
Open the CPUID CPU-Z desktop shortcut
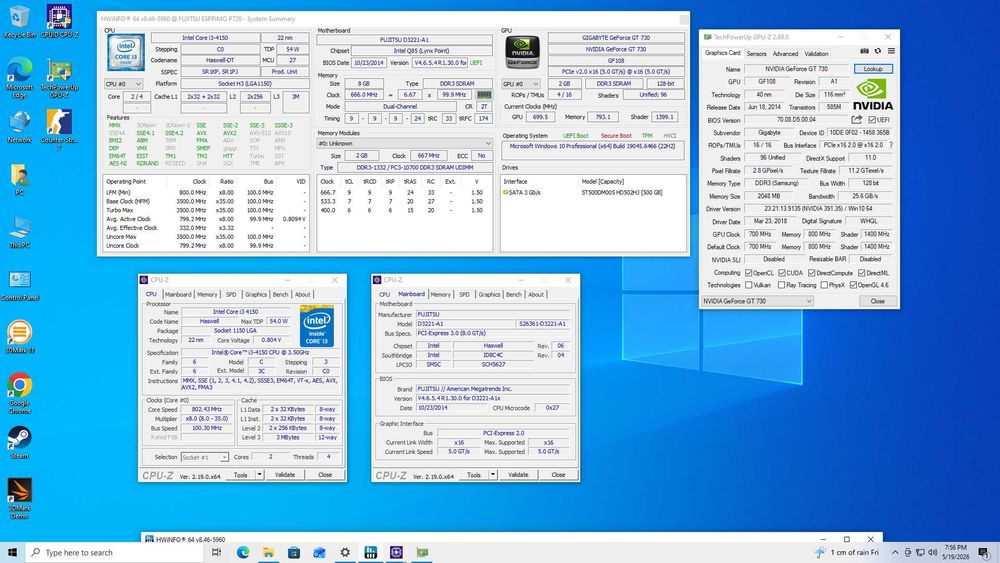point(59,22)
